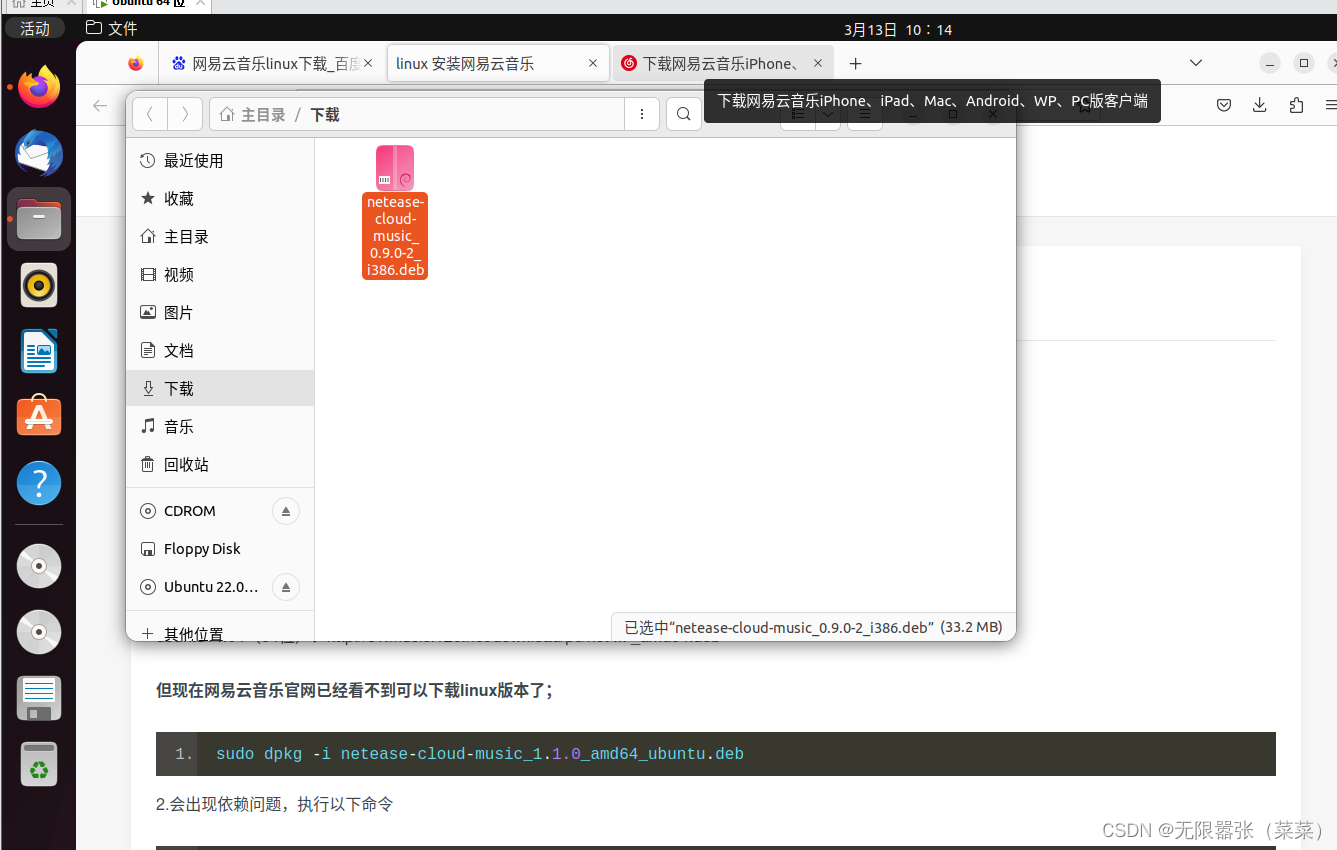
Task: Switch to 下载网易云音乐iPhone tab
Action: [722, 63]
